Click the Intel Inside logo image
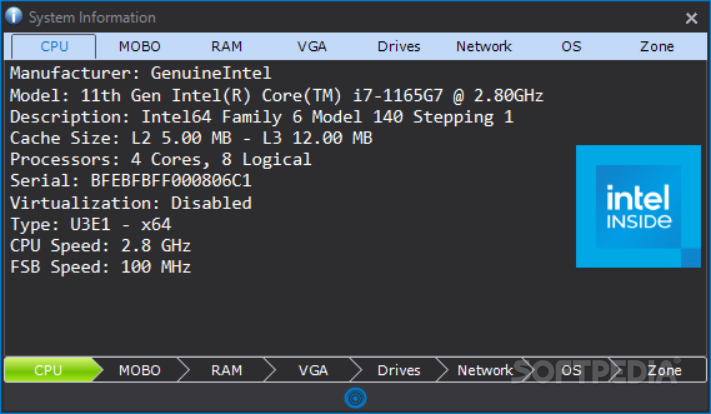The width and height of the screenshot is (711, 414). pos(638,206)
